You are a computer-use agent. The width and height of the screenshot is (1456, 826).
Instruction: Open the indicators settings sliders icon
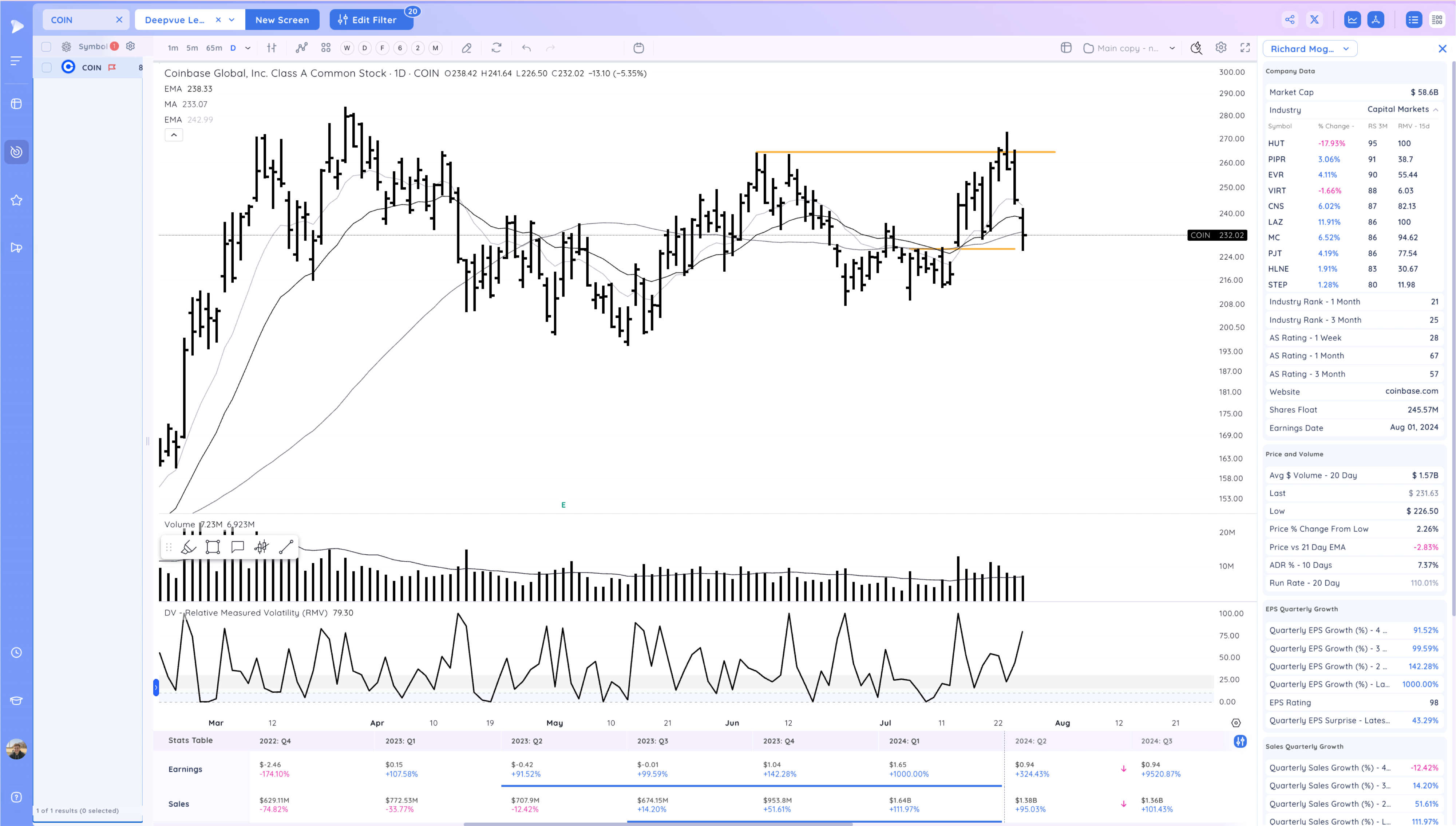(x=272, y=48)
